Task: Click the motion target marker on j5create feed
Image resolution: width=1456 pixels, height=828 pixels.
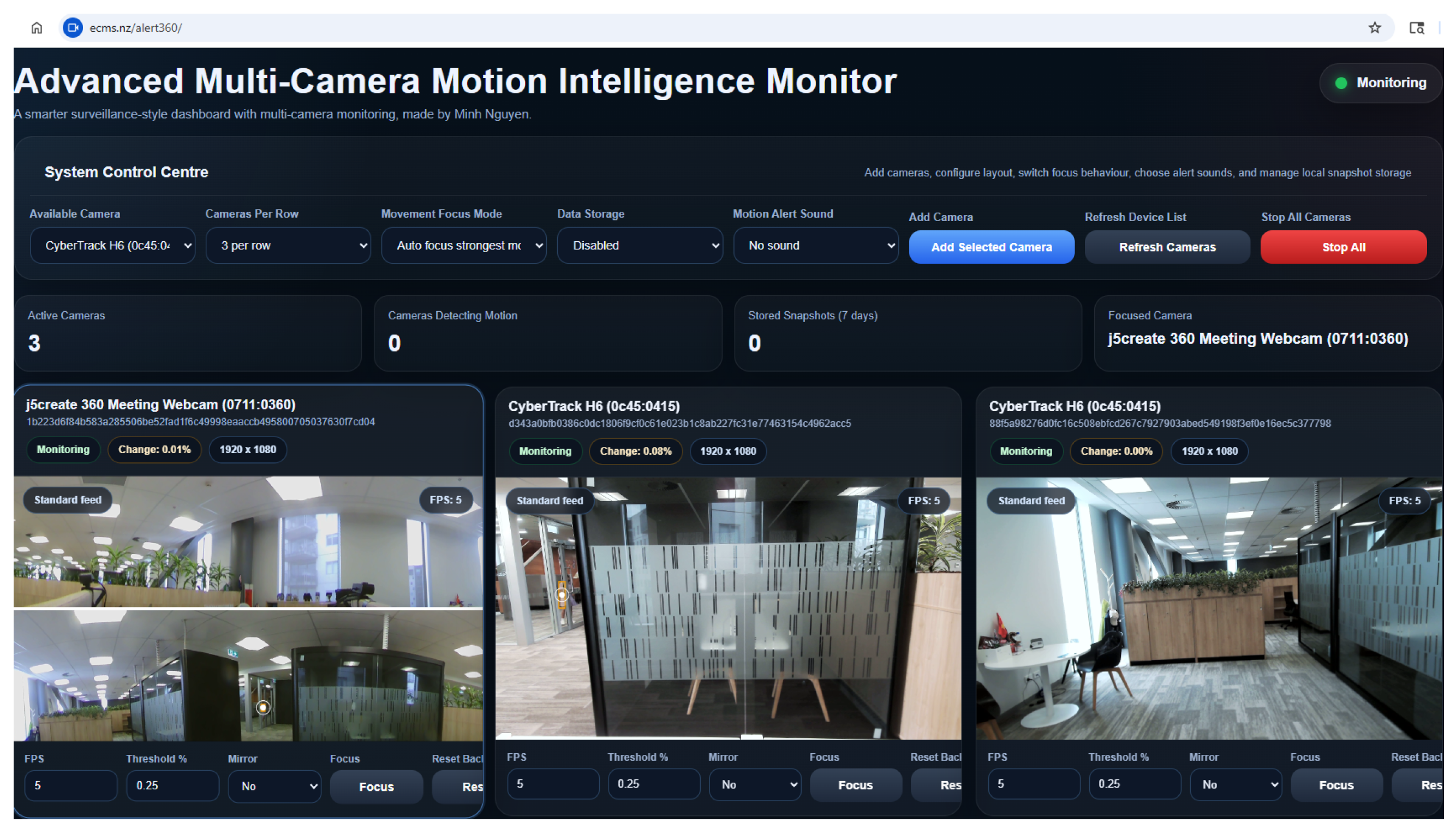Action: [x=262, y=707]
